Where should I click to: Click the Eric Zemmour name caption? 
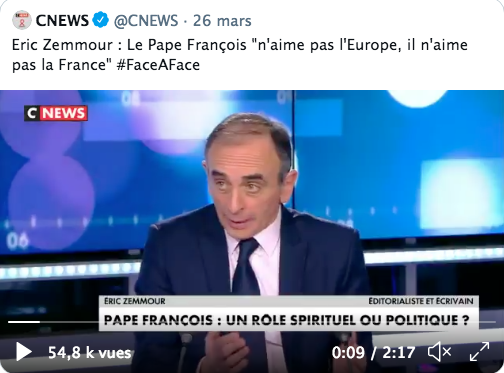(x=135, y=301)
